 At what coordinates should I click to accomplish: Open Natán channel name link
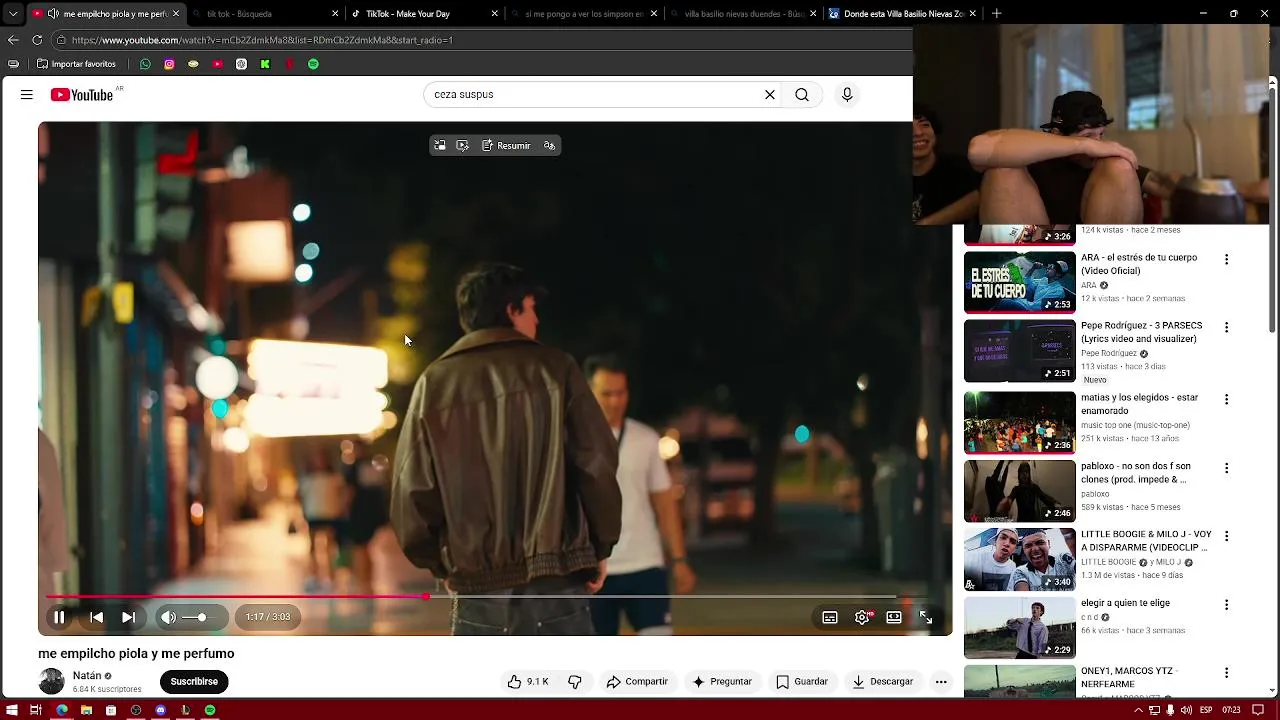point(87,676)
